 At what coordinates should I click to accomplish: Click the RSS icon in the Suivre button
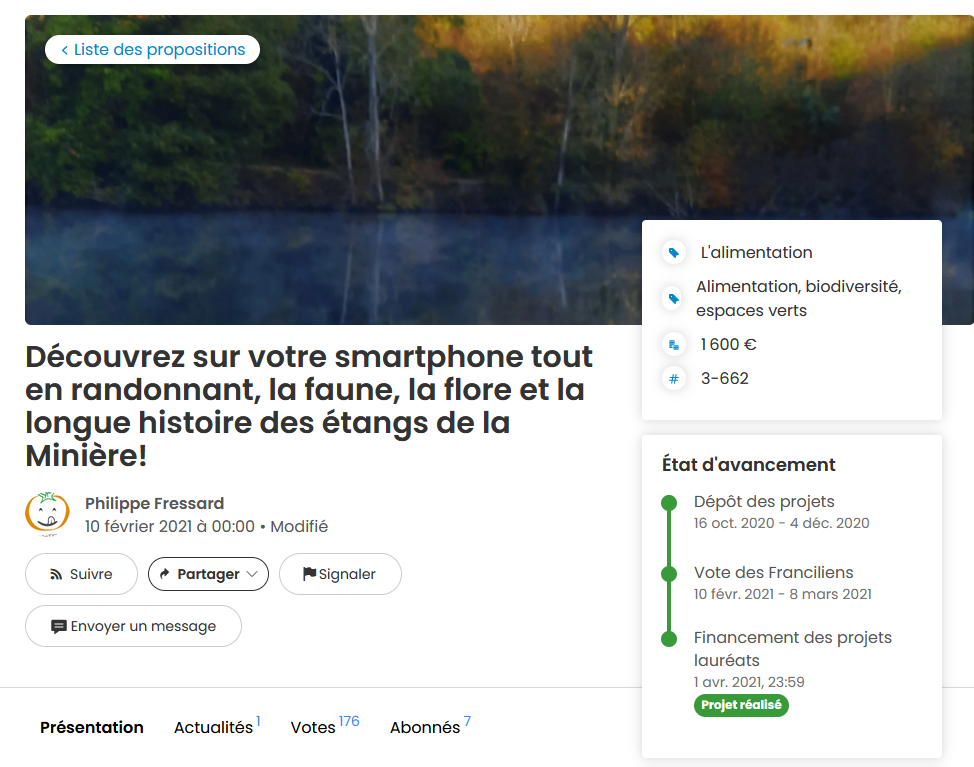56,574
